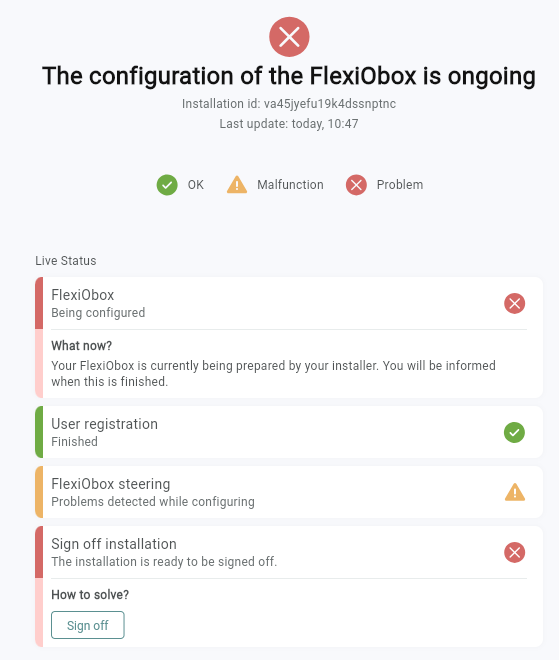
Task: Click the green OK legend checkmark icon
Action: coord(167,185)
